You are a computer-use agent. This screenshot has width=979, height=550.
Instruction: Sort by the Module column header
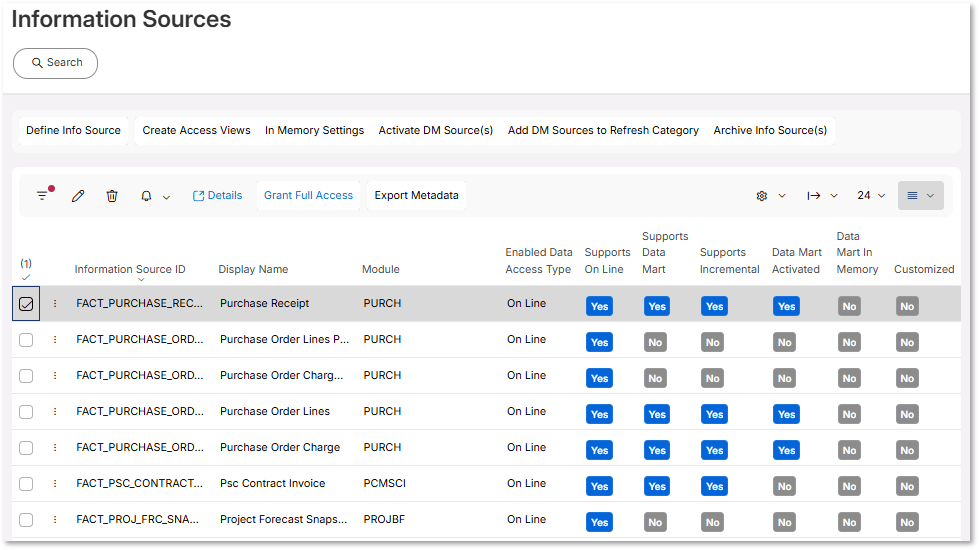pos(381,269)
